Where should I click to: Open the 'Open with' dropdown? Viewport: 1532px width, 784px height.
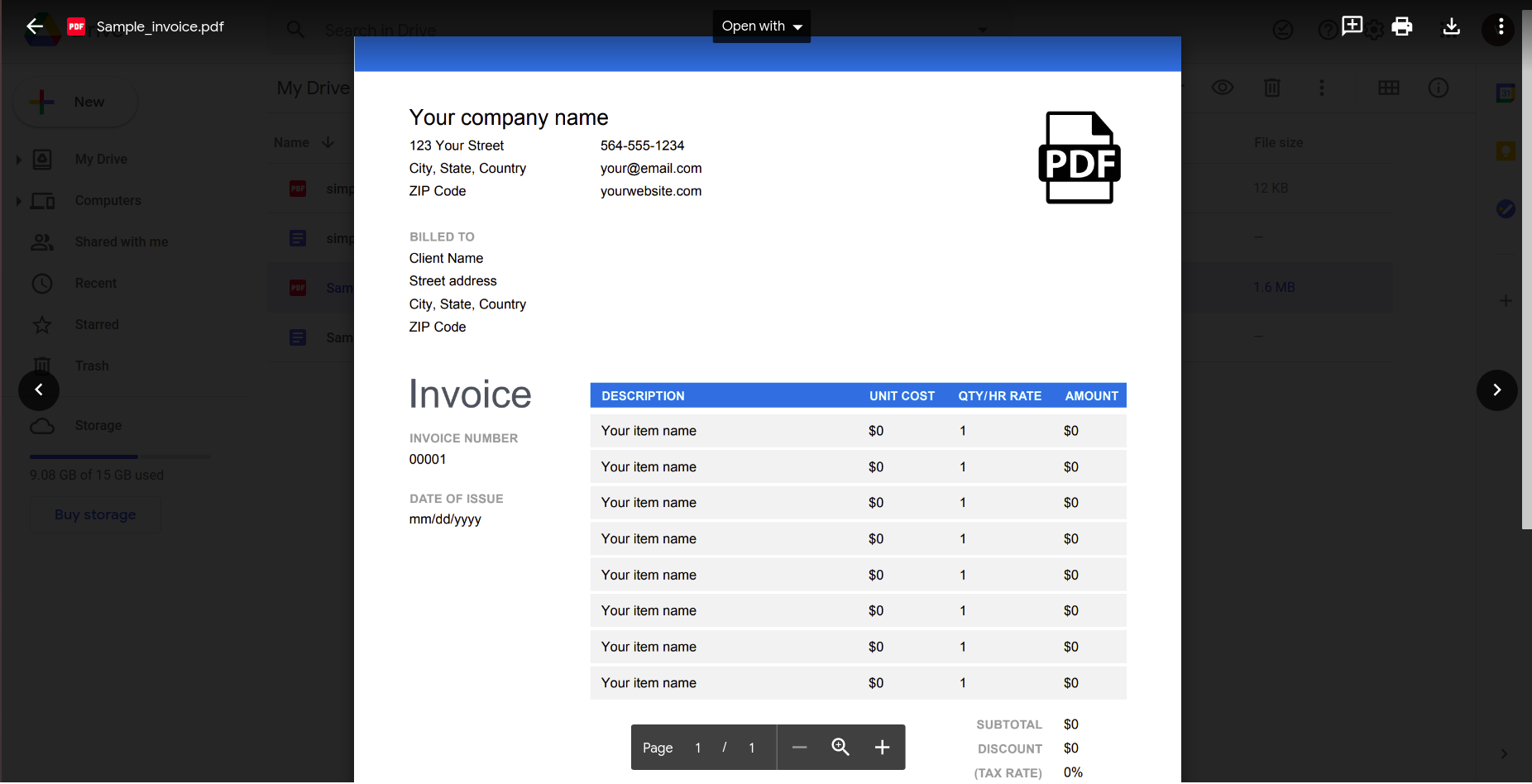[761, 26]
